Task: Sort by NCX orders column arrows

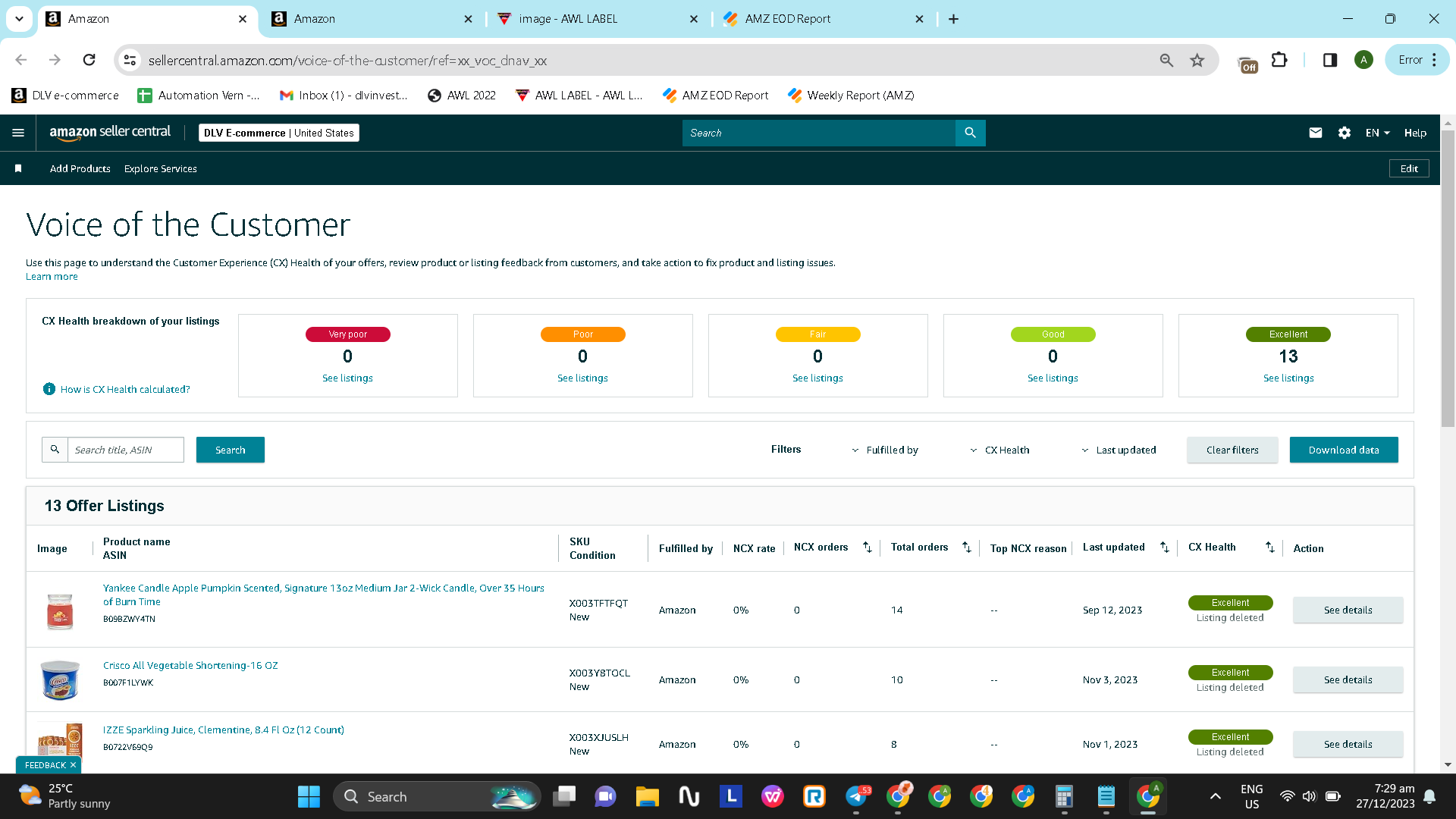Action: 868,548
